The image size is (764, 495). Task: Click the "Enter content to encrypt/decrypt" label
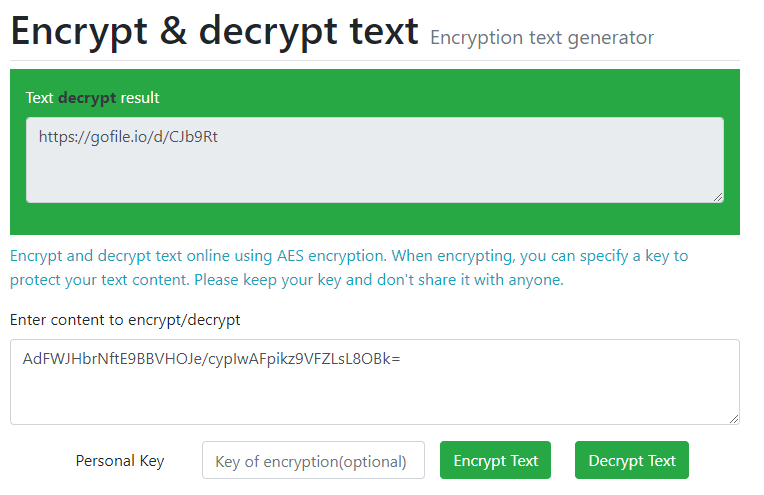coord(125,320)
